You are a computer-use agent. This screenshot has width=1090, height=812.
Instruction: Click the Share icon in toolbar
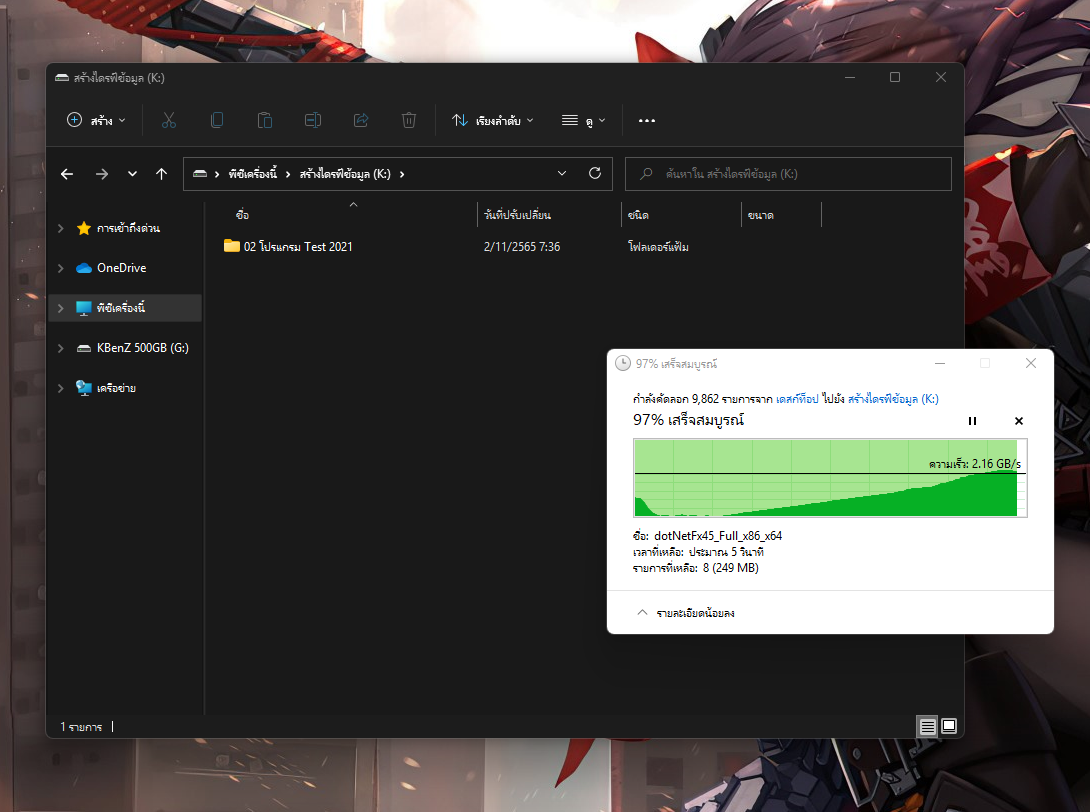[x=361, y=120]
